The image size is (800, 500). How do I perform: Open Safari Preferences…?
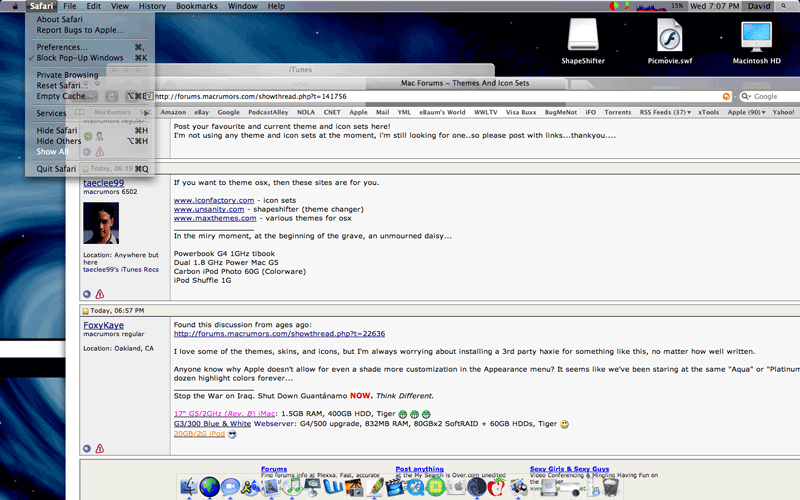[90, 47]
